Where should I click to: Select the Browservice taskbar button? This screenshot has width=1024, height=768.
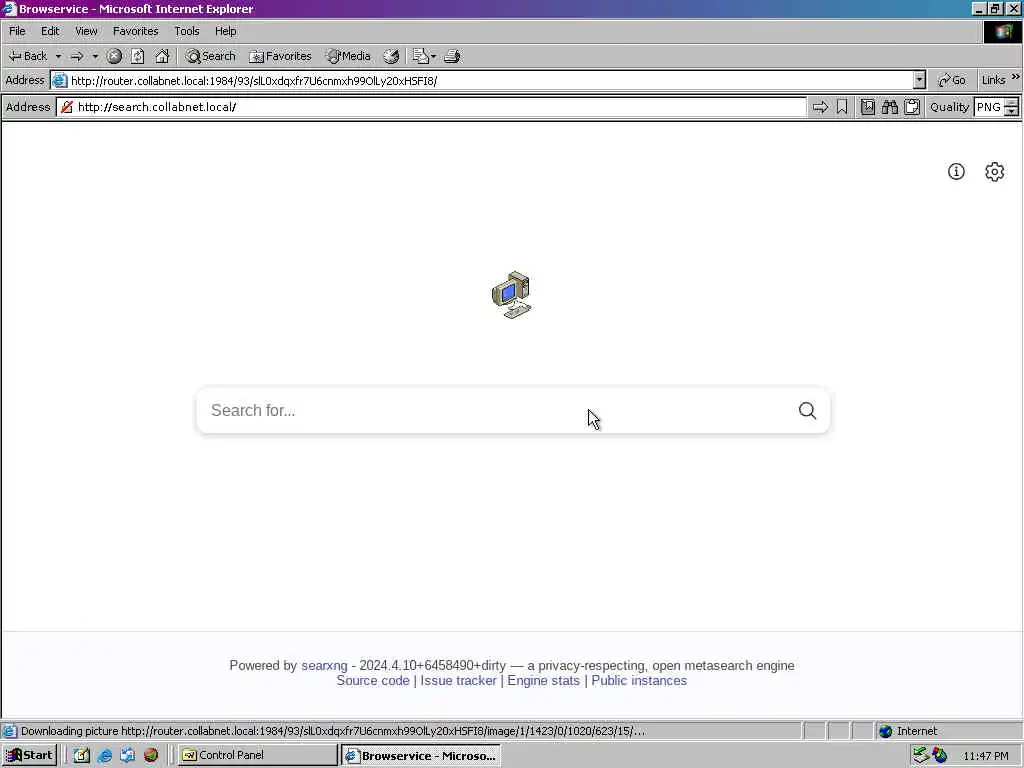coord(421,756)
